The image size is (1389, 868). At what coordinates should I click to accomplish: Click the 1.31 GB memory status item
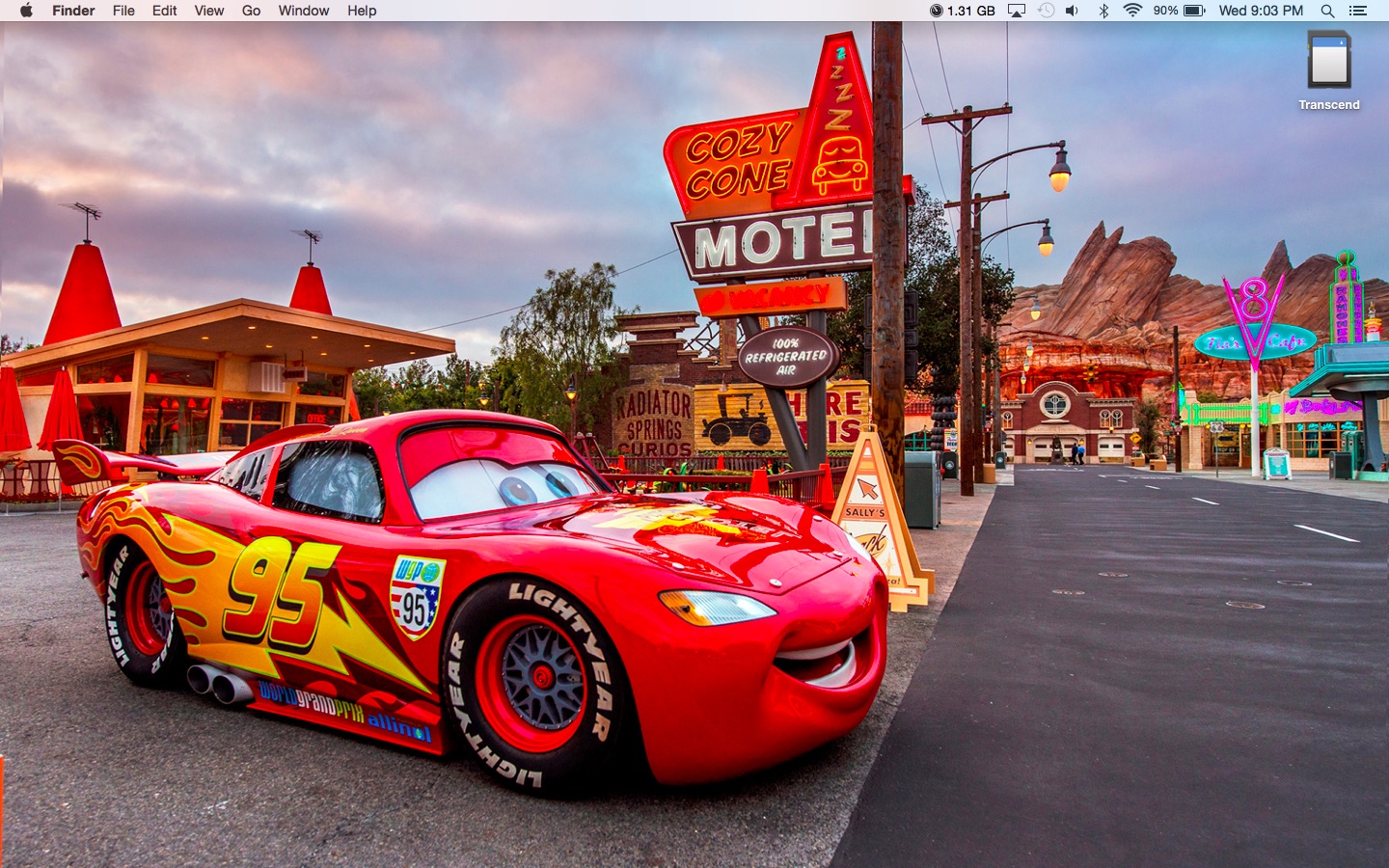(963, 11)
